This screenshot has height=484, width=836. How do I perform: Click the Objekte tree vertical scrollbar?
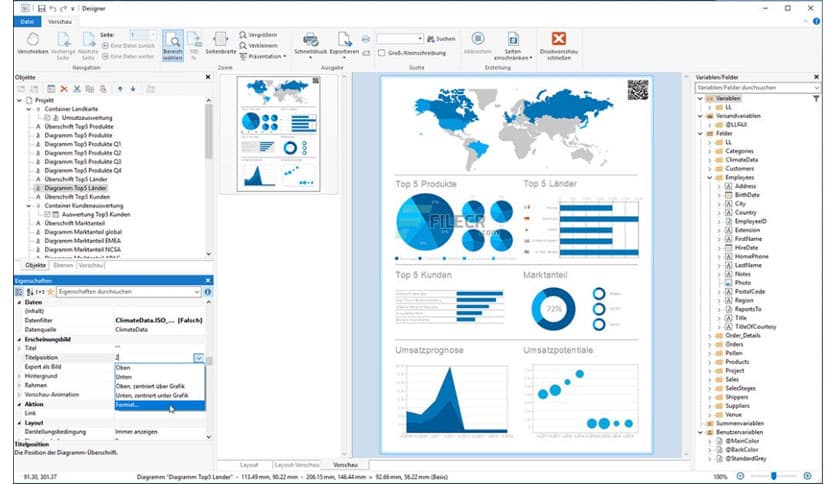click(x=208, y=131)
